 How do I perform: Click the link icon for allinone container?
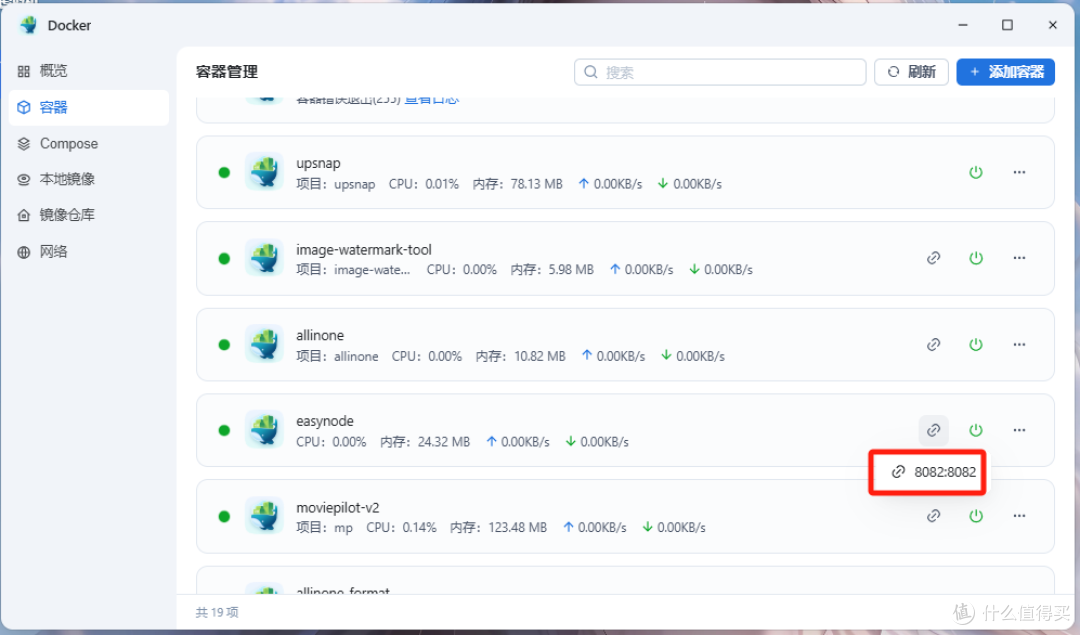933,344
